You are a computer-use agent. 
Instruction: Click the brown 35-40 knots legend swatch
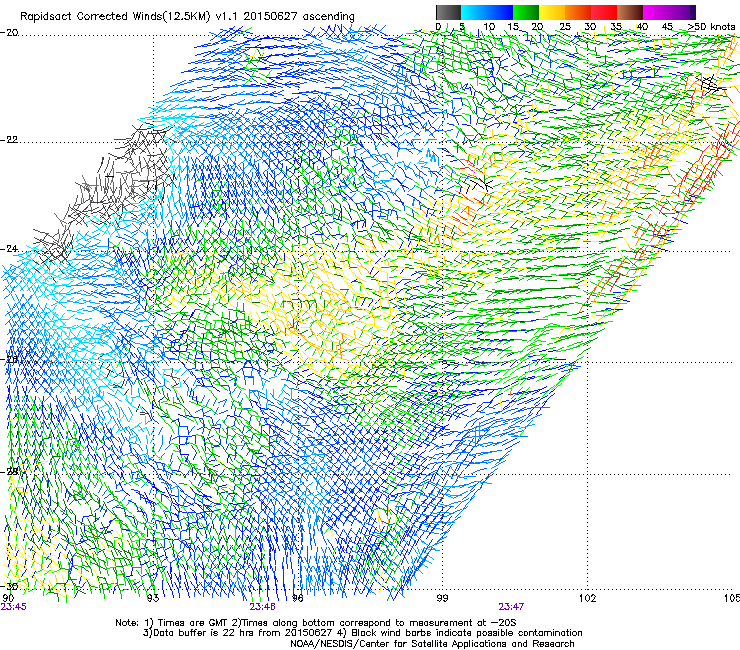tap(630, 12)
